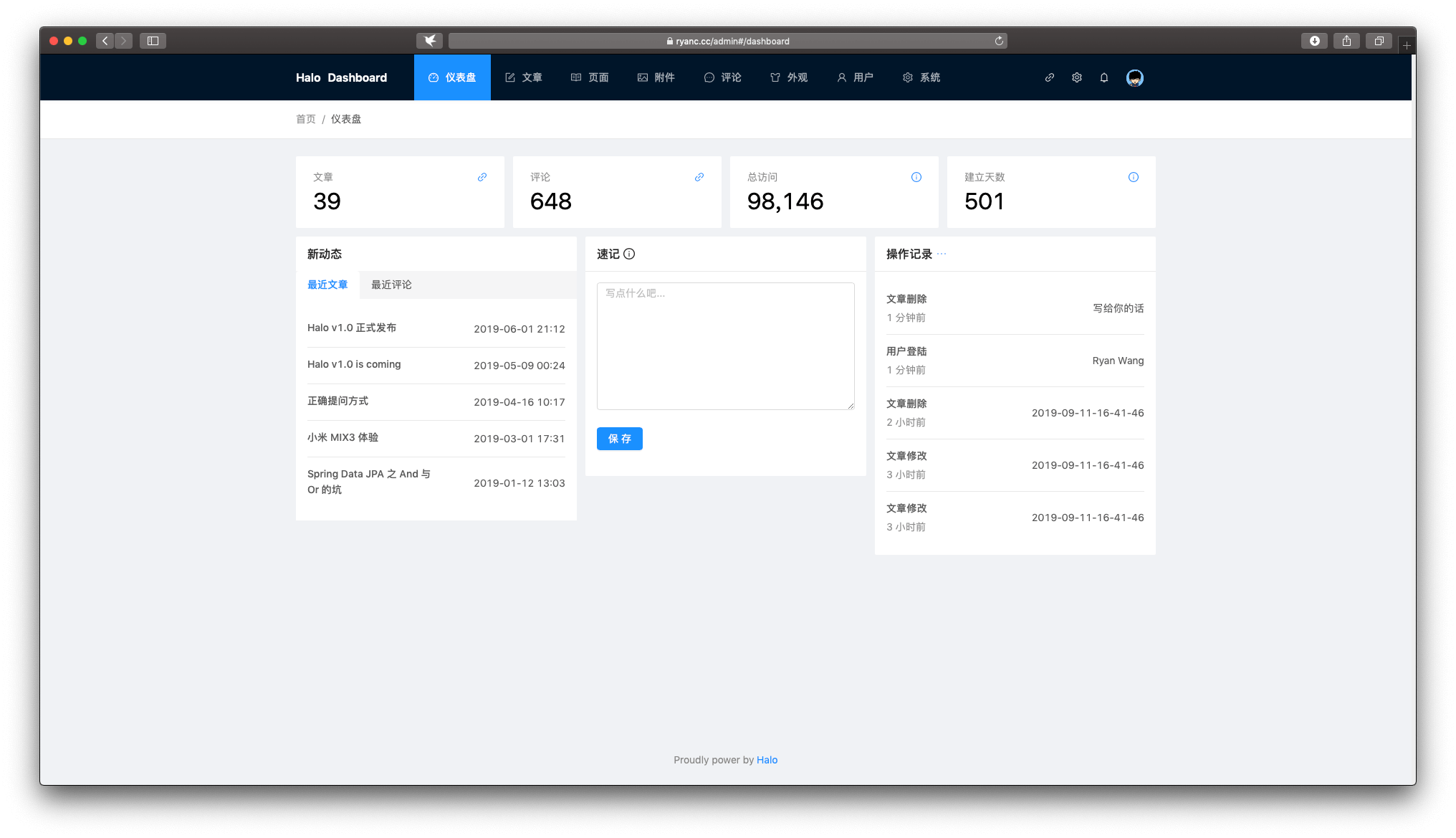Image resolution: width=1456 pixels, height=838 pixels.
Task: Click the link icon in top navigation bar
Action: (1049, 77)
